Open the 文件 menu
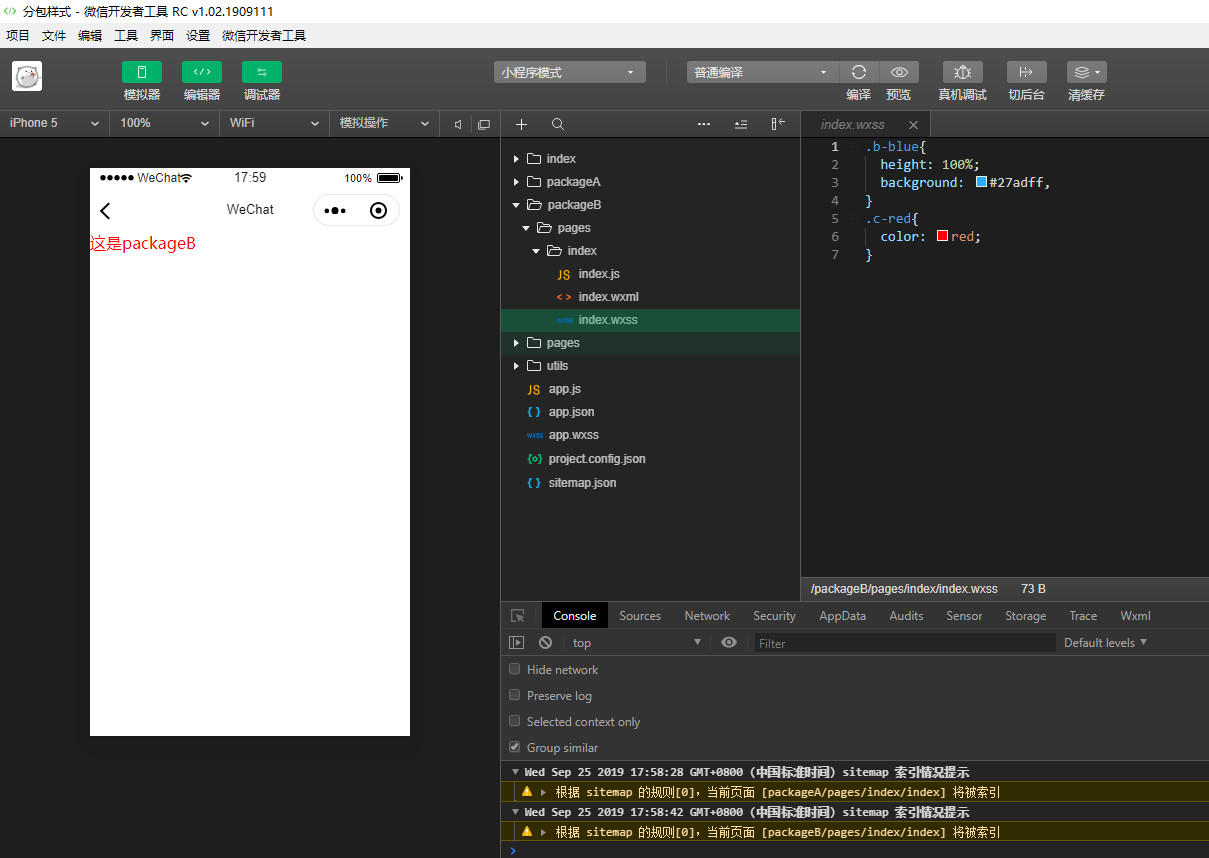This screenshot has height=858, width=1209. [54, 35]
